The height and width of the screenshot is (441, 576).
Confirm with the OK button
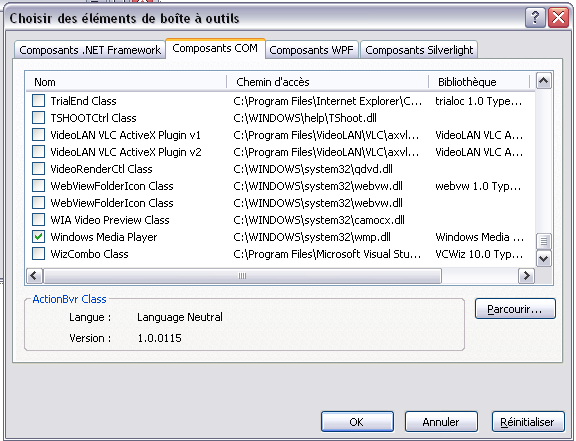tap(357, 422)
